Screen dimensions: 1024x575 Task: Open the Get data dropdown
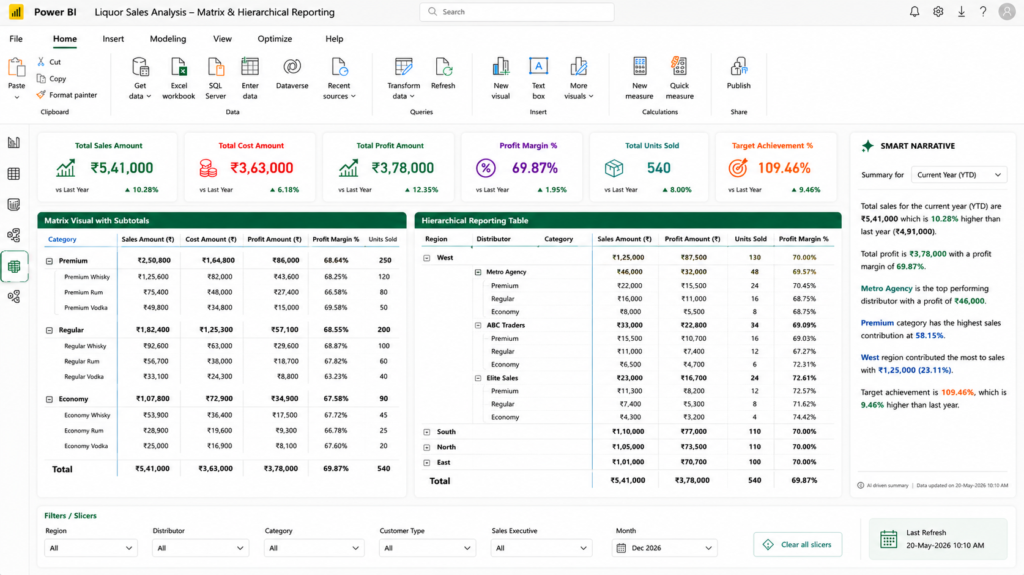[140, 78]
